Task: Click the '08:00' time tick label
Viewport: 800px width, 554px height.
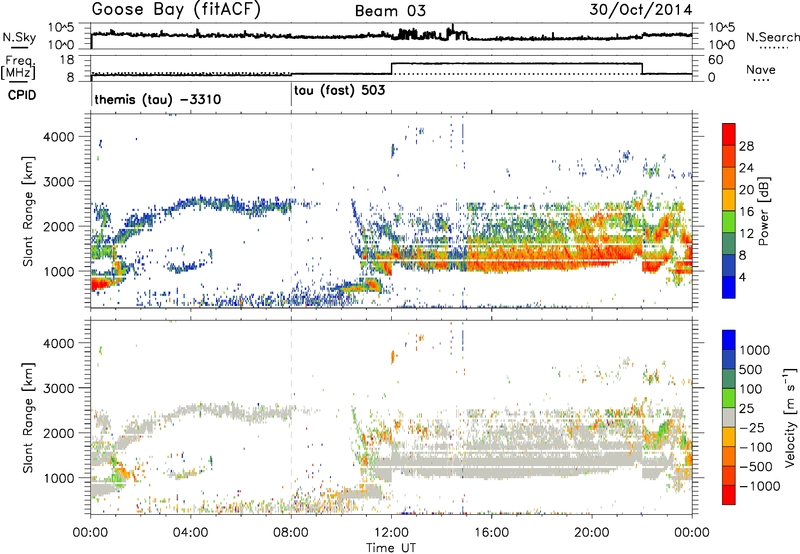Action: 291,533
